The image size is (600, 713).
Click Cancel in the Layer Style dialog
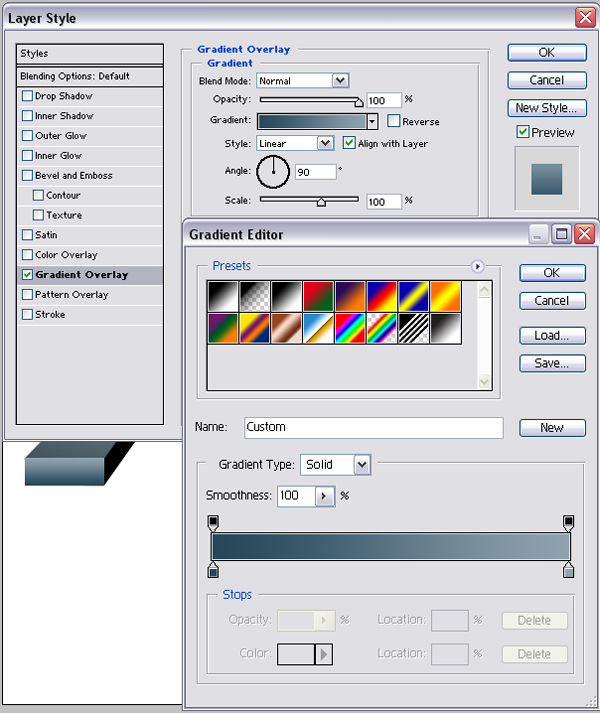click(x=547, y=80)
